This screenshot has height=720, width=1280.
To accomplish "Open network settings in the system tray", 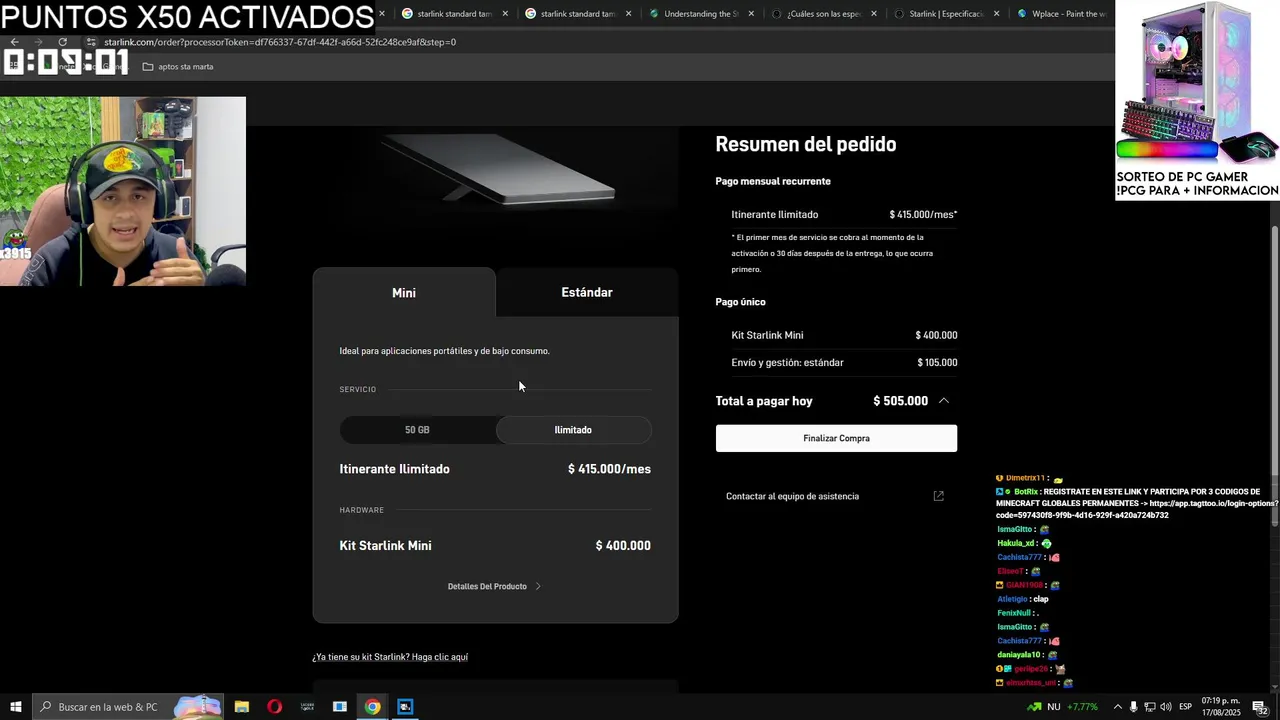I will (1150, 707).
